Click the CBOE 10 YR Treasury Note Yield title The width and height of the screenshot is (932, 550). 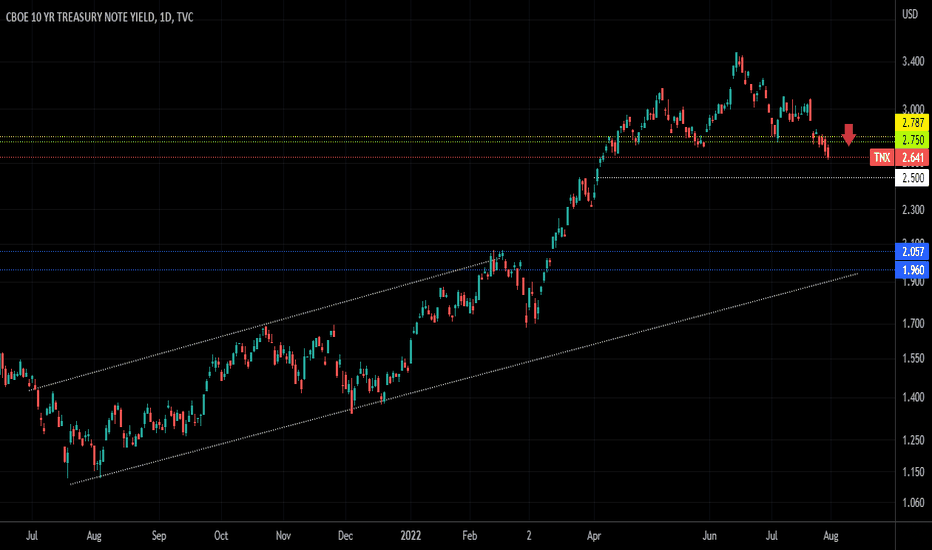99,17
